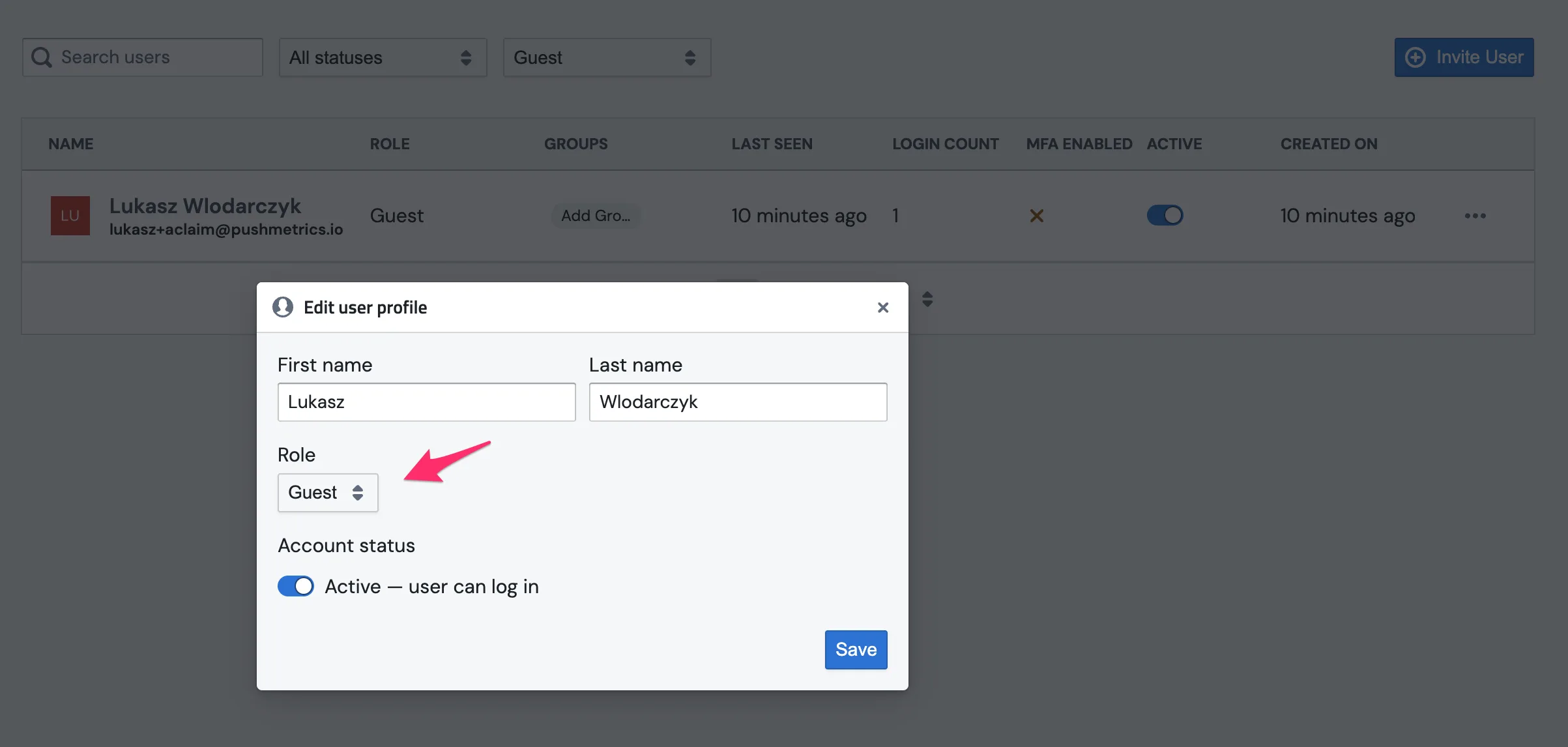Screen dimensions: 1568x747
Task: Click the login count value 1
Action: [896, 216]
